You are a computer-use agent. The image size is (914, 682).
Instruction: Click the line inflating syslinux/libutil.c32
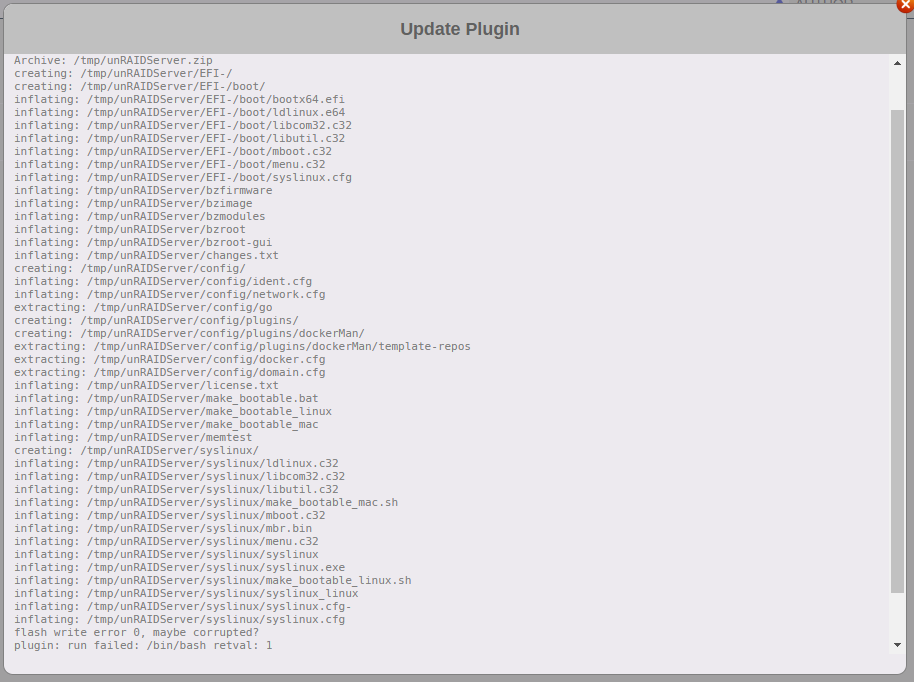pyautogui.click(x=177, y=490)
